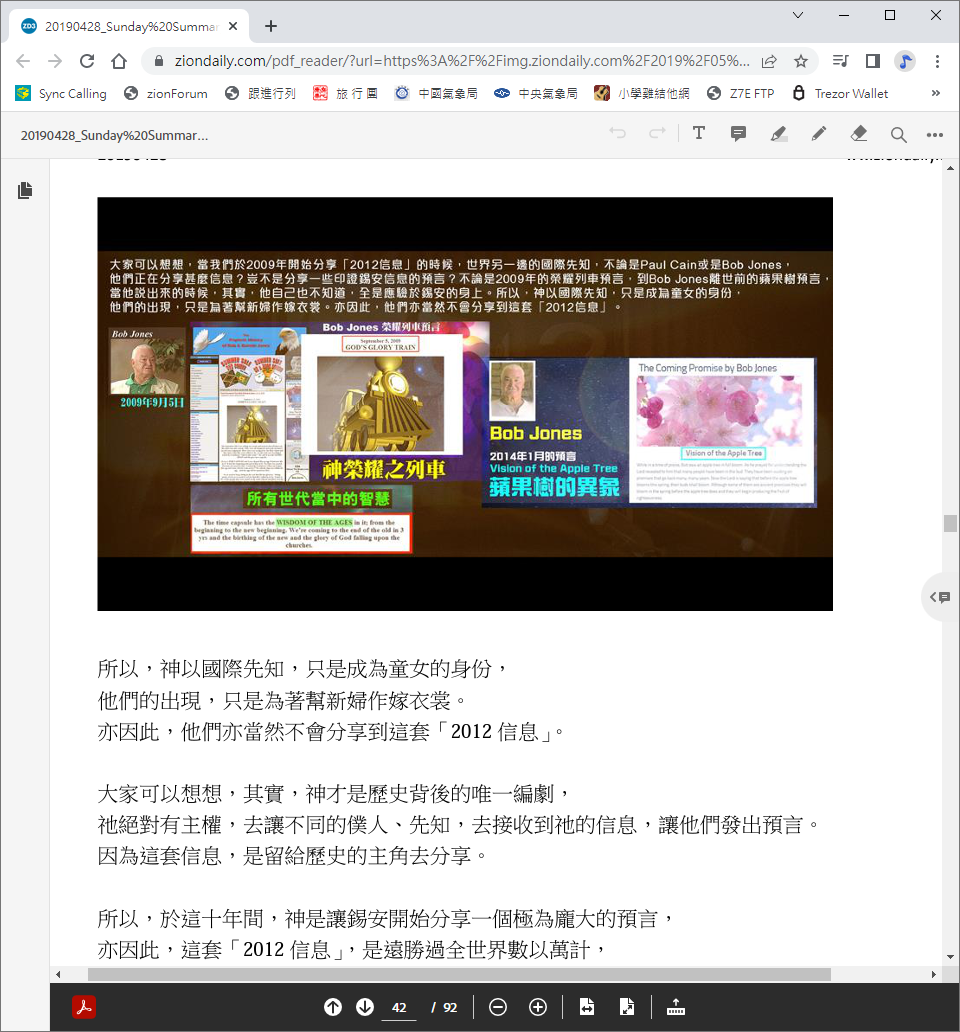This screenshot has height=1032, width=960.
Task: Click the page number field showing 42
Action: tap(399, 1008)
